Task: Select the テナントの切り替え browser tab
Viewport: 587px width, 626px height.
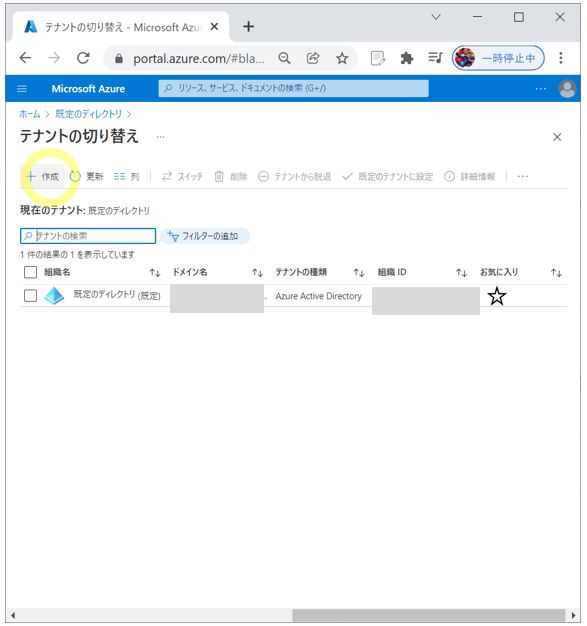Action: tap(121, 27)
